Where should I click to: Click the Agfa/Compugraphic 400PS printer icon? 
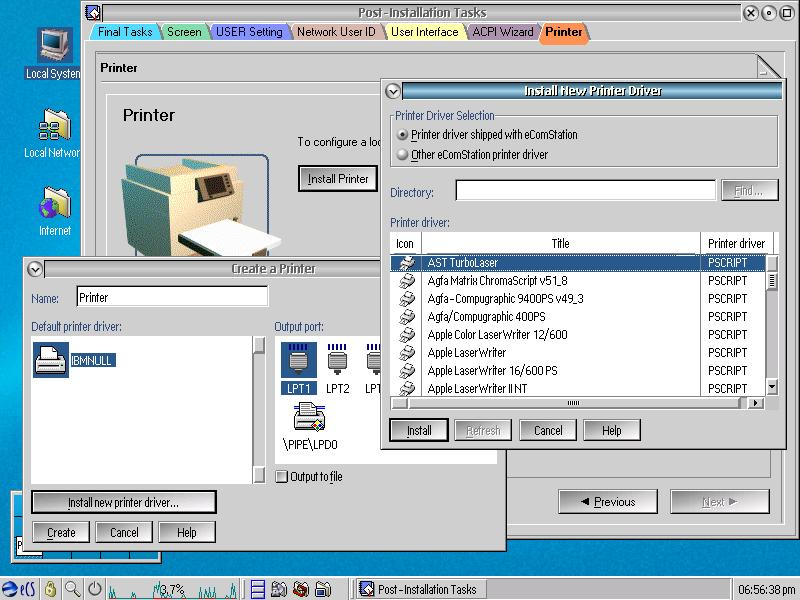point(407,316)
